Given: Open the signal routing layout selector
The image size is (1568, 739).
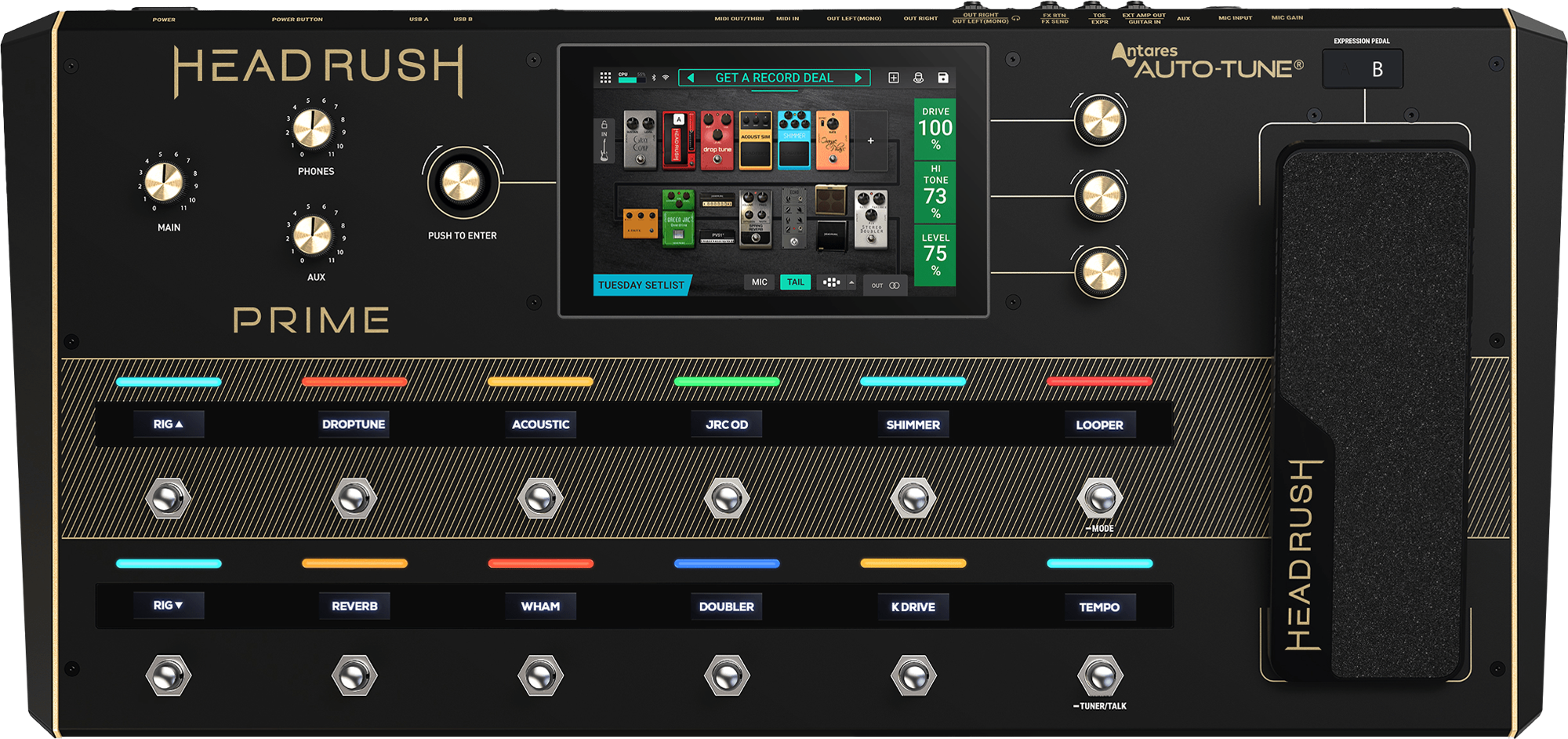Looking at the screenshot, I should (832, 282).
